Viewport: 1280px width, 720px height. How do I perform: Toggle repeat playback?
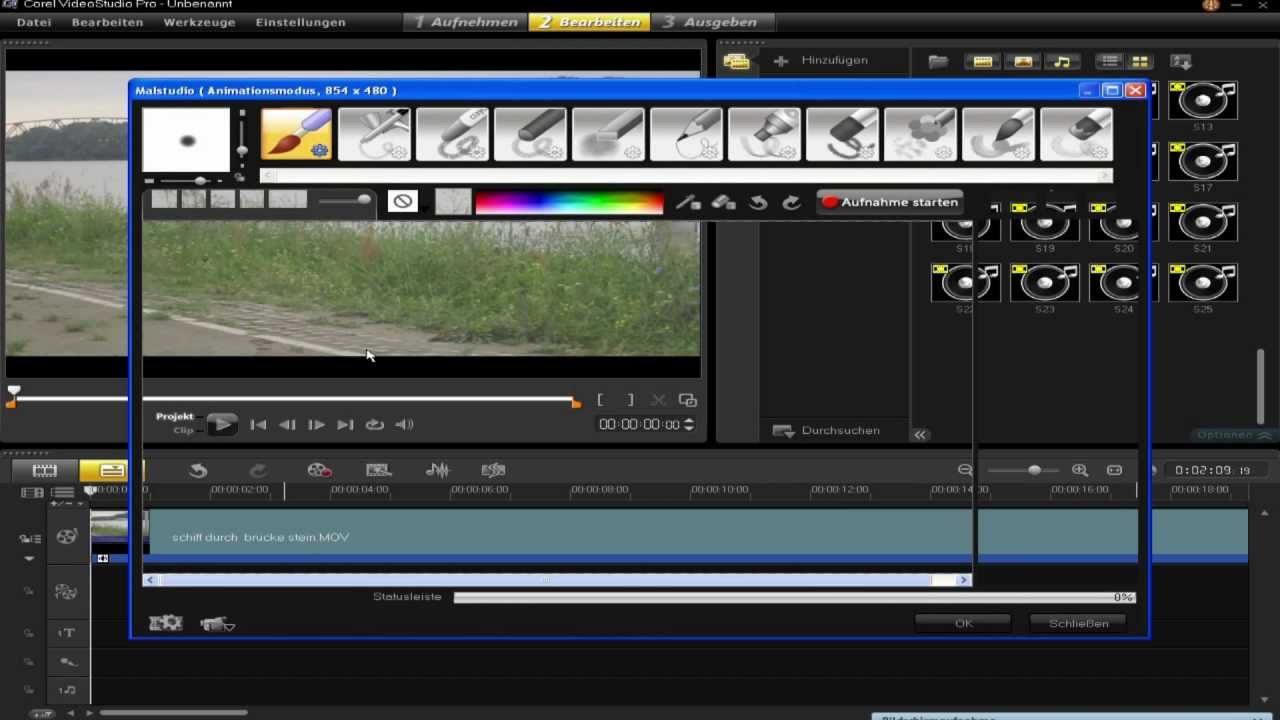pyautogui.click(x=375, y=425)
